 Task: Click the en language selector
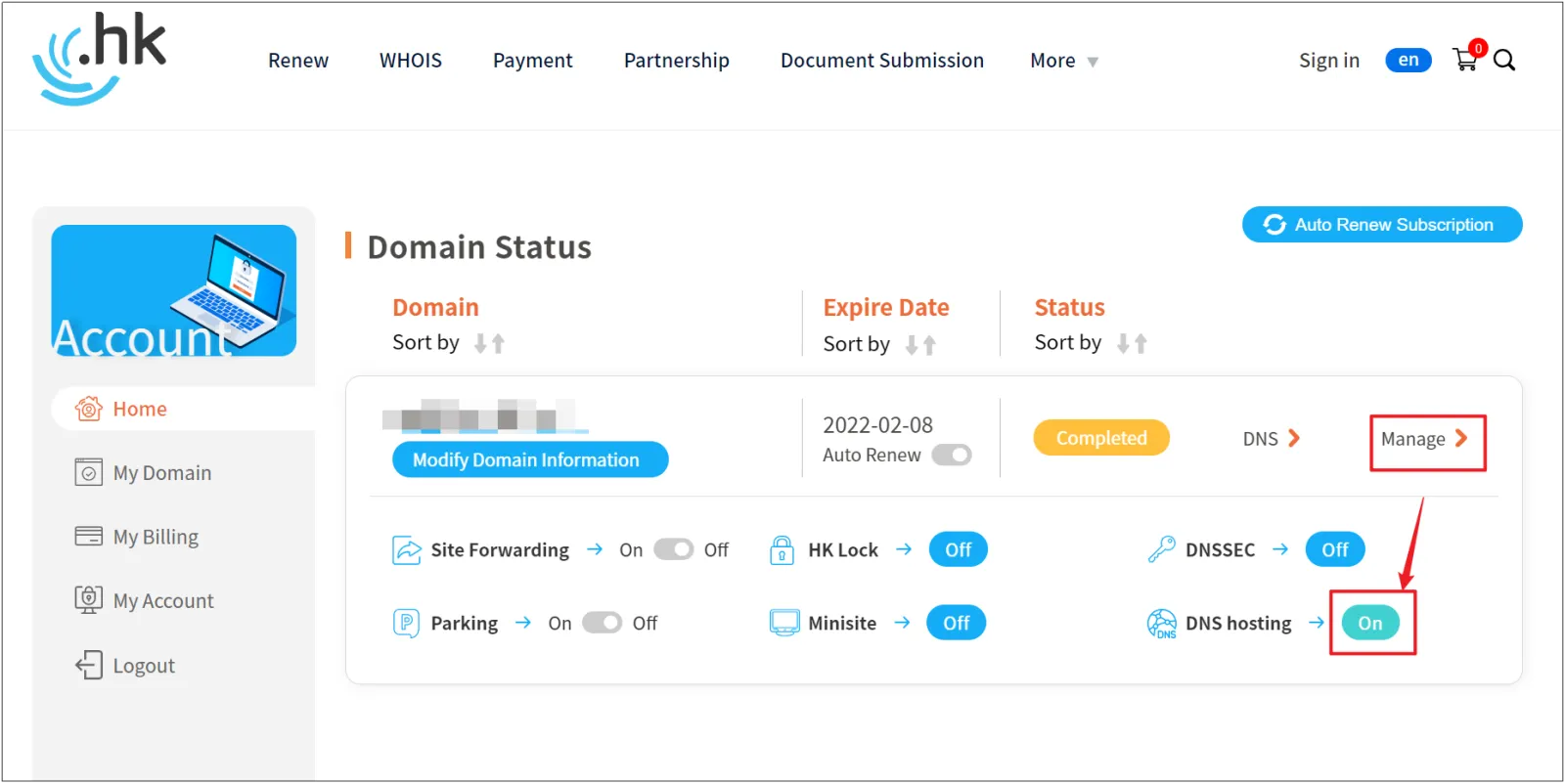1408,61
